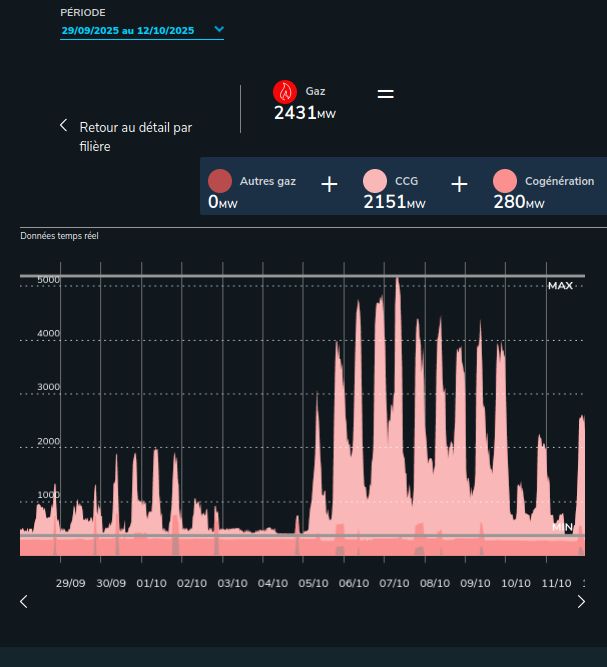
Task: Click the 1000 y-axis label
Action: 48,495
